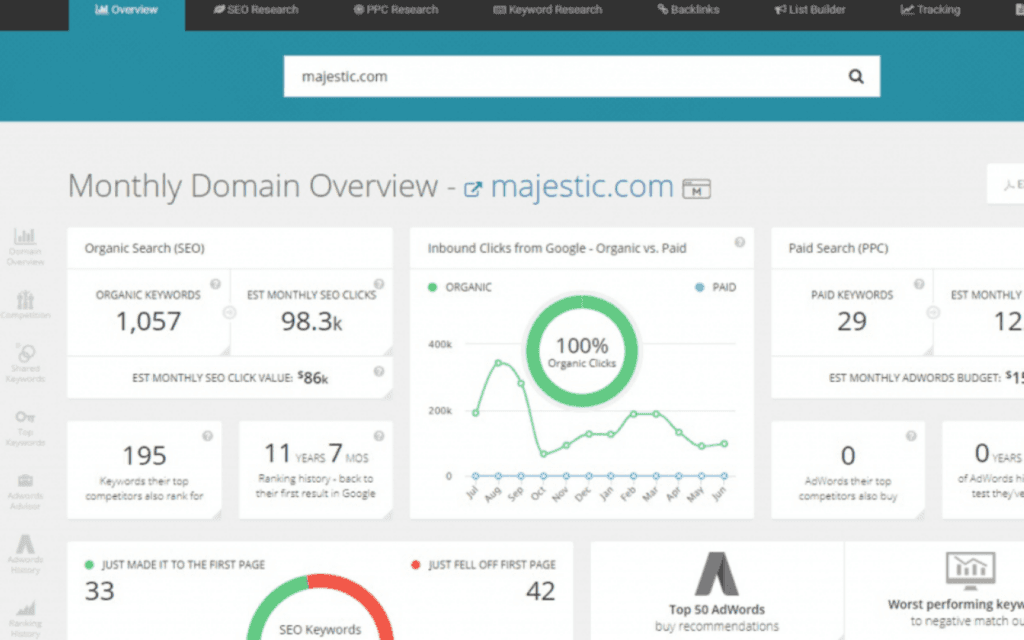This screenshot has height=640, width=1024.
Task: Click help icon for Est Monthly SEO Clicks
Action: coord(378,284)
